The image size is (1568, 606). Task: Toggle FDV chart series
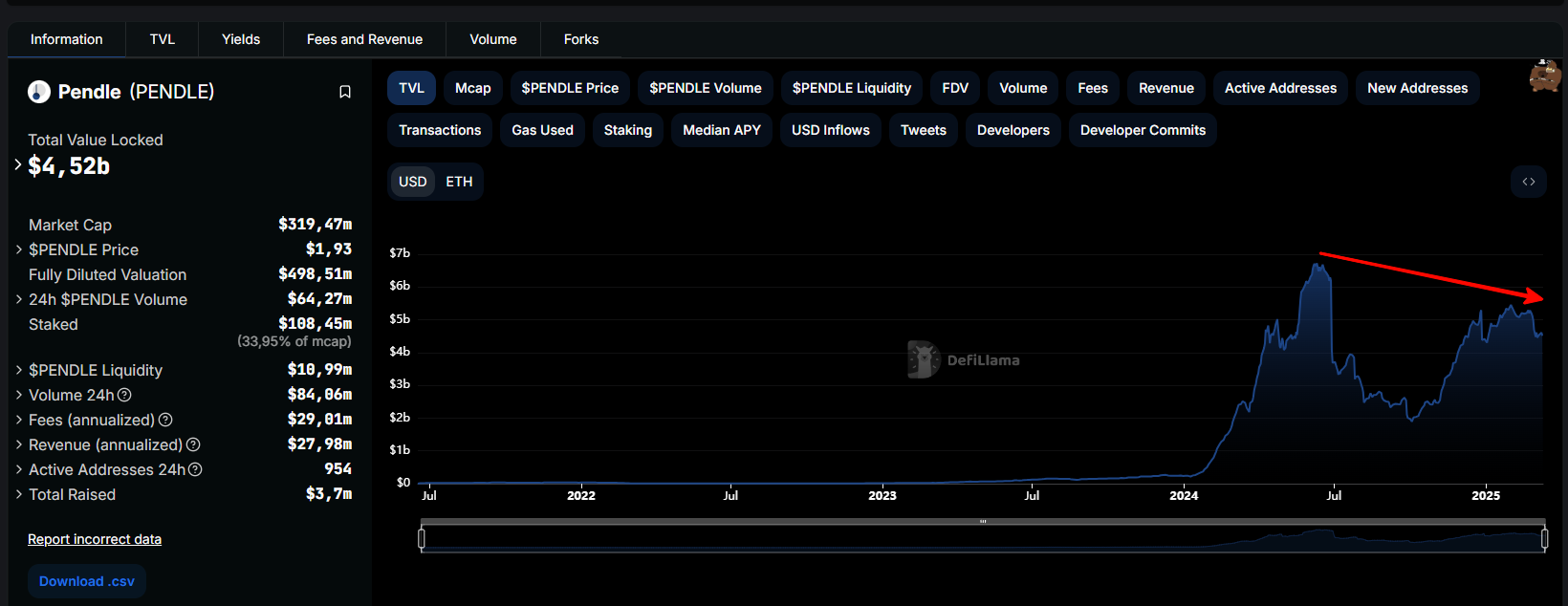pos(955,88)
